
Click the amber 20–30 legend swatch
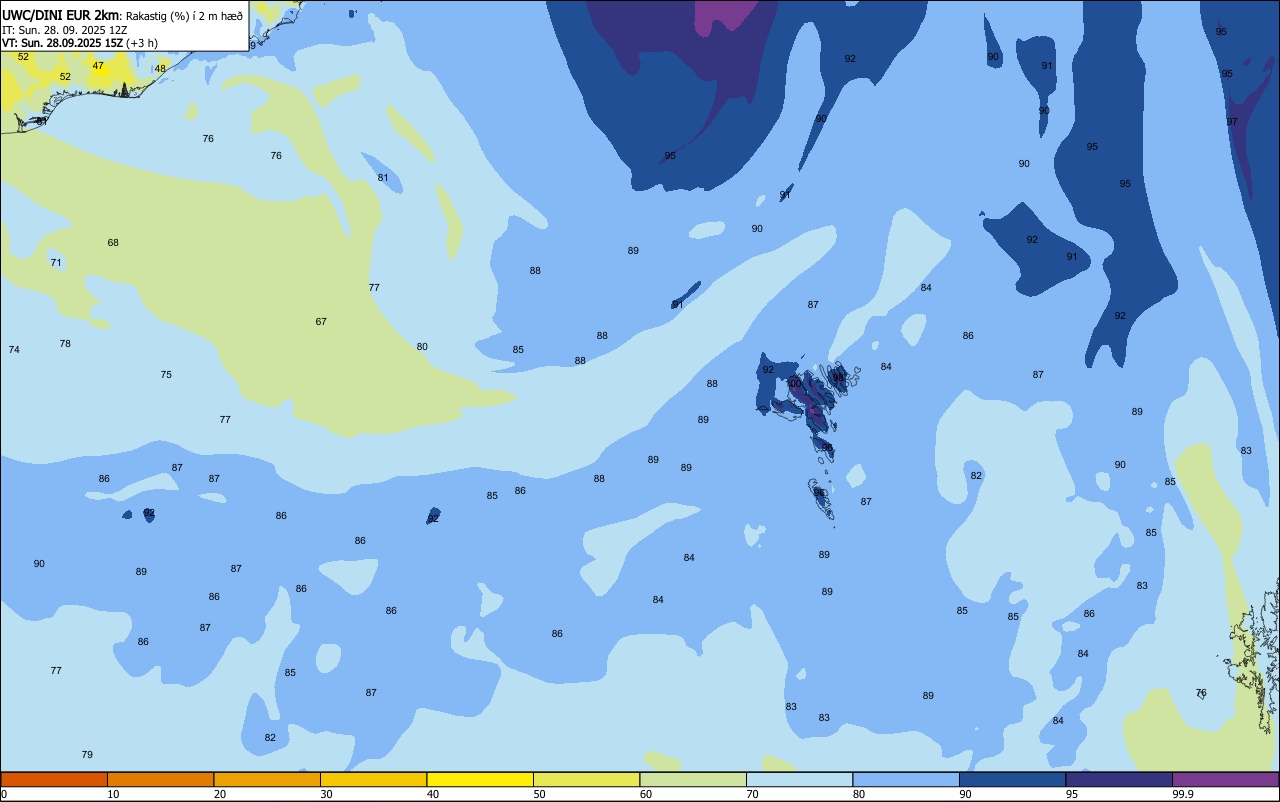click(x=267, y=779)
